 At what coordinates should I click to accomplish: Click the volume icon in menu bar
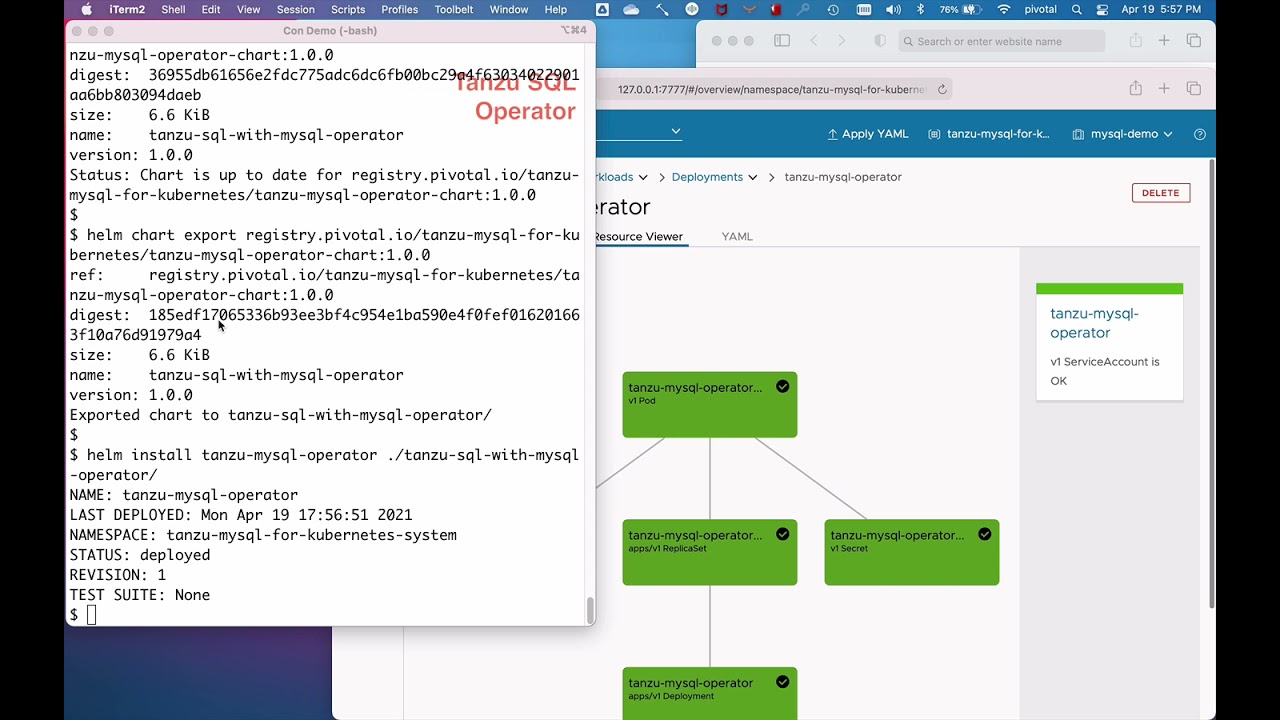click(893, 10)
